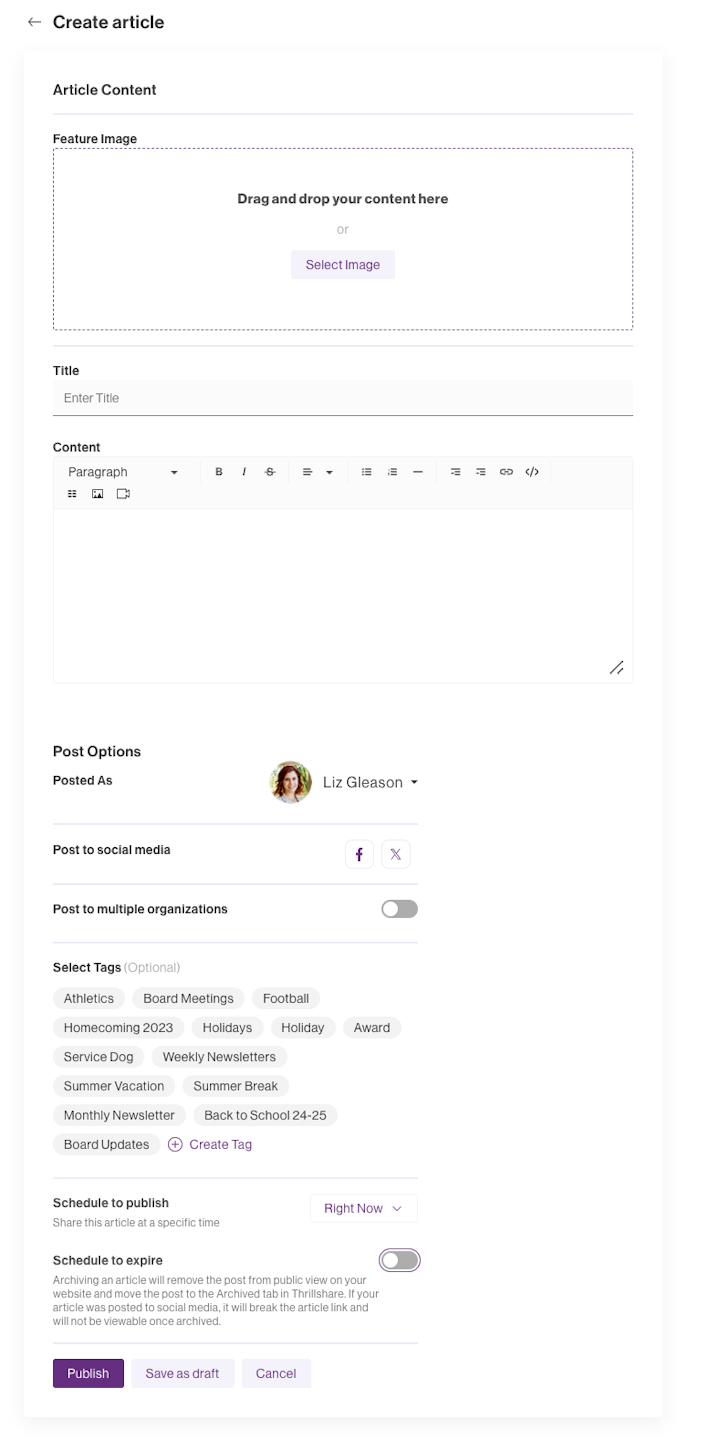Insert an image into content
The image size is (706, 1440).
tap(98, 494)
